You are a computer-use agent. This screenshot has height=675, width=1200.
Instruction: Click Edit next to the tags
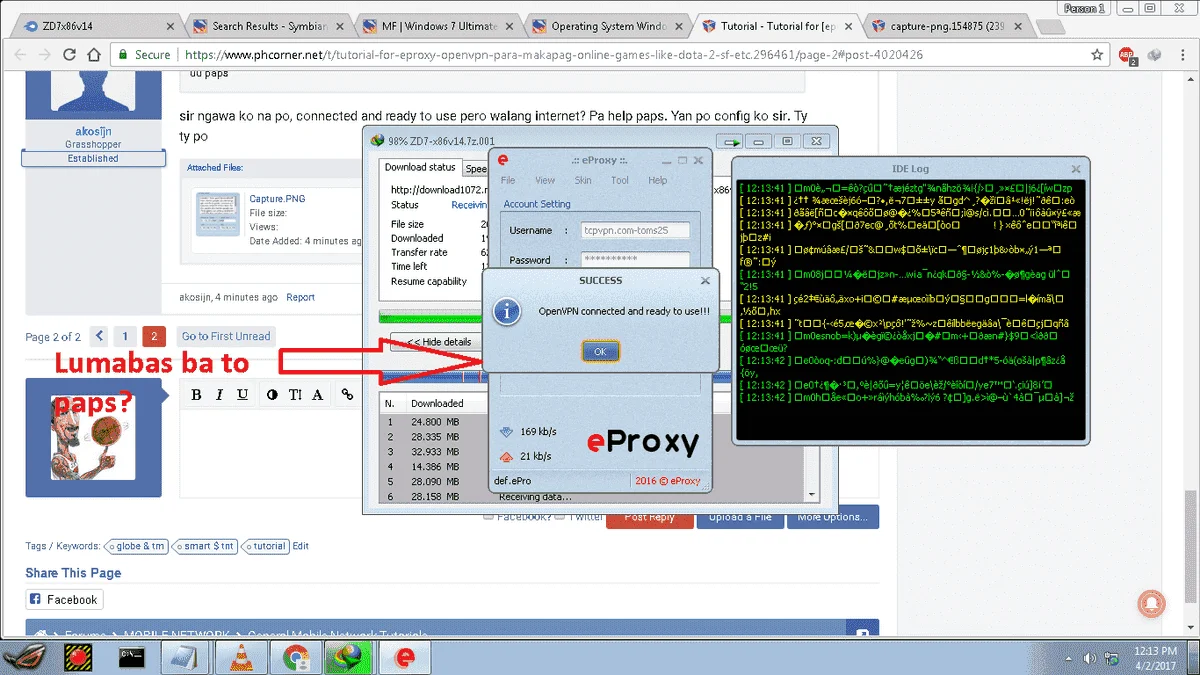[300, 546]
